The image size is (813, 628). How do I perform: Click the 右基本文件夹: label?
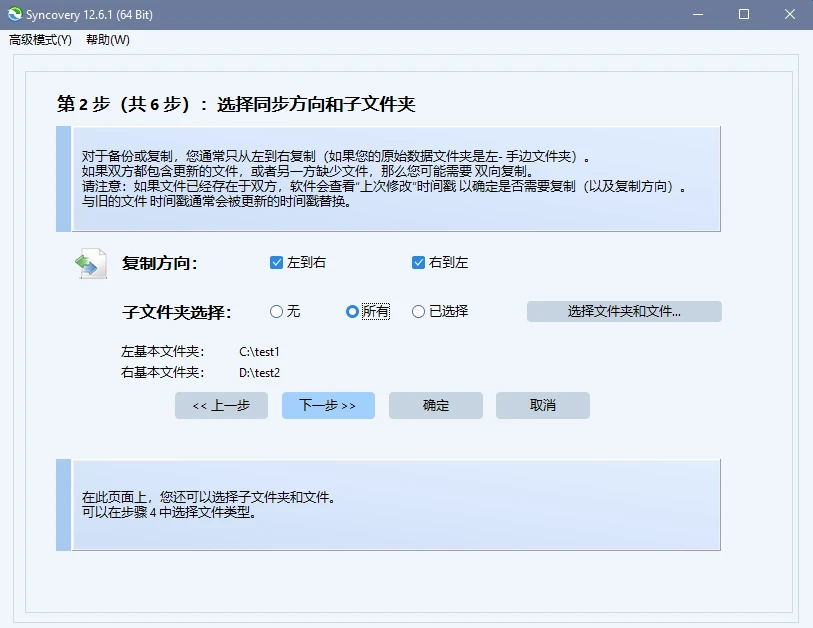(x=163, y=372)
